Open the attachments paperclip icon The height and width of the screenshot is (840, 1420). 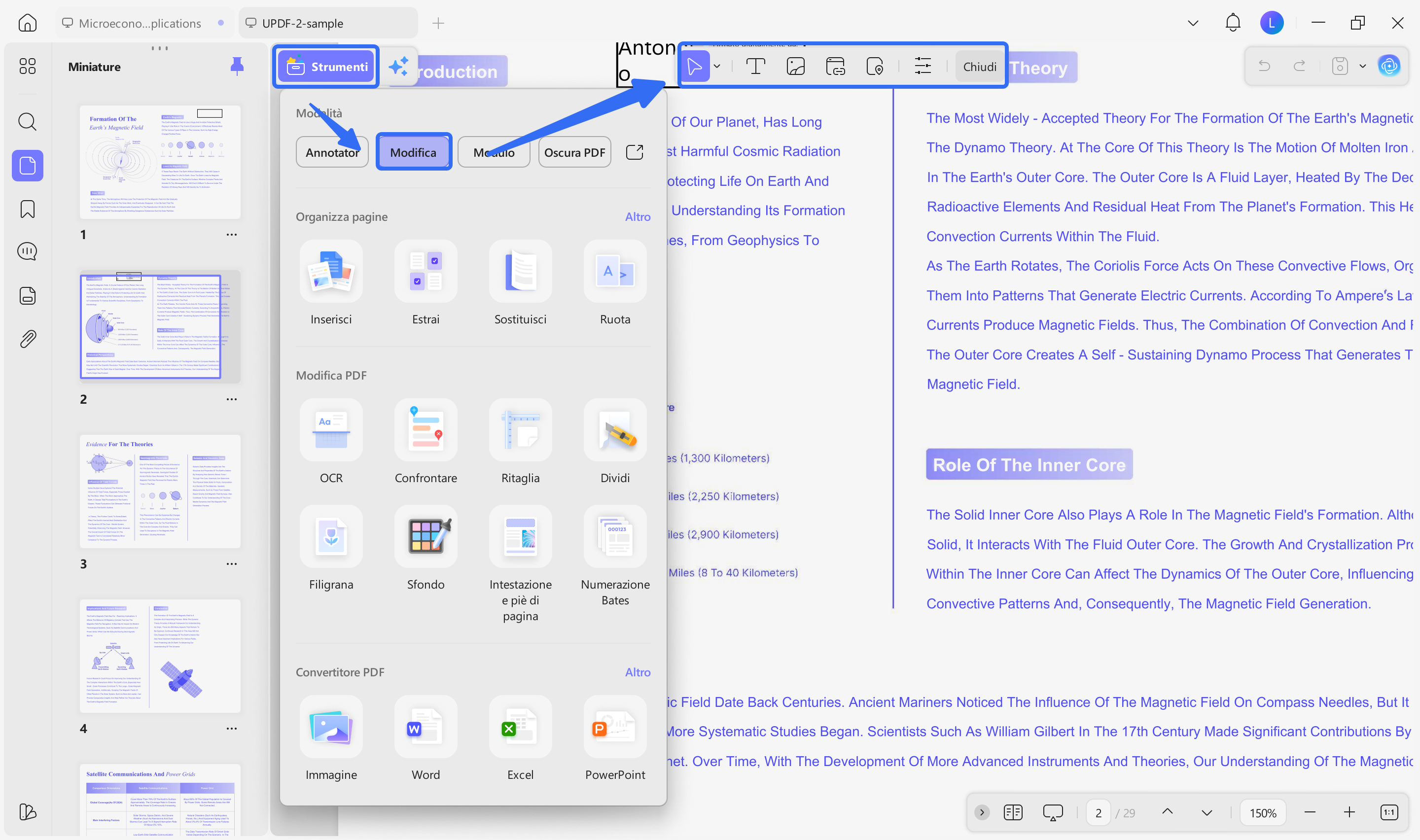[27, 339]
